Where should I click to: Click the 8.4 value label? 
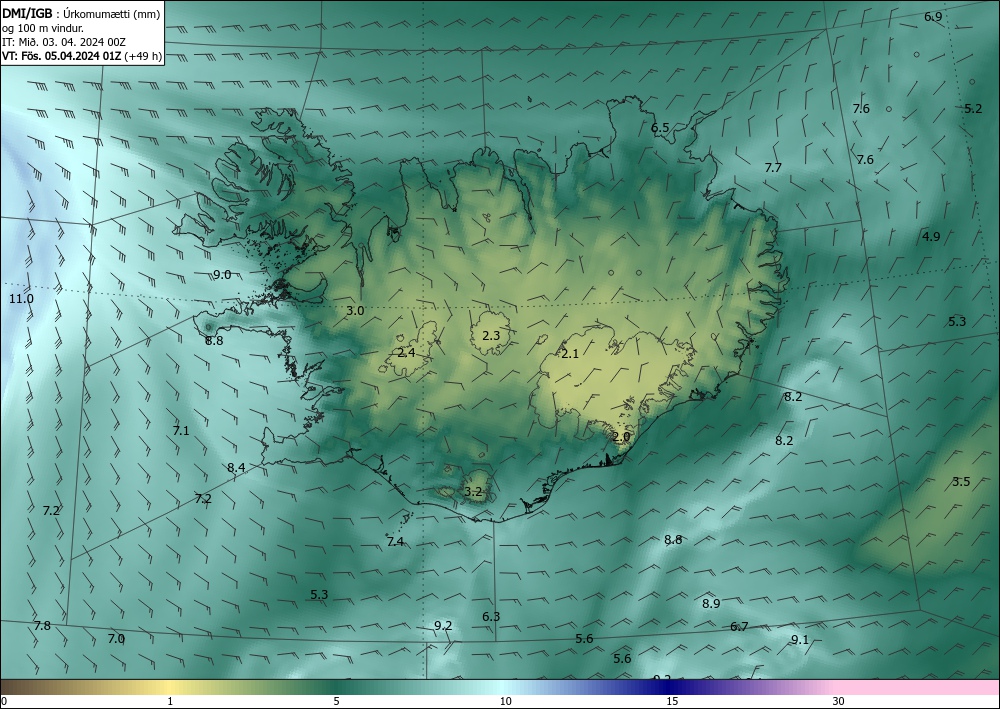(236, 467)
